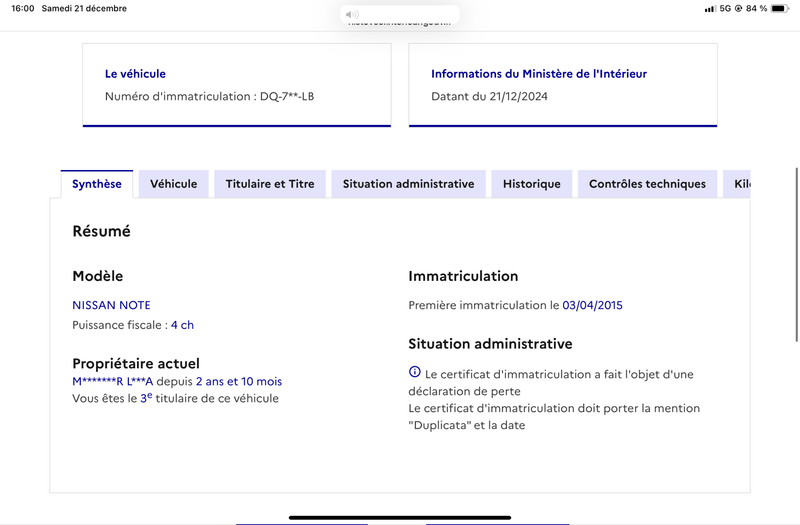Tap the cellular signal bars icon
Image resolution: width=800 pixels, height=525 pixels.
point(710,9)
